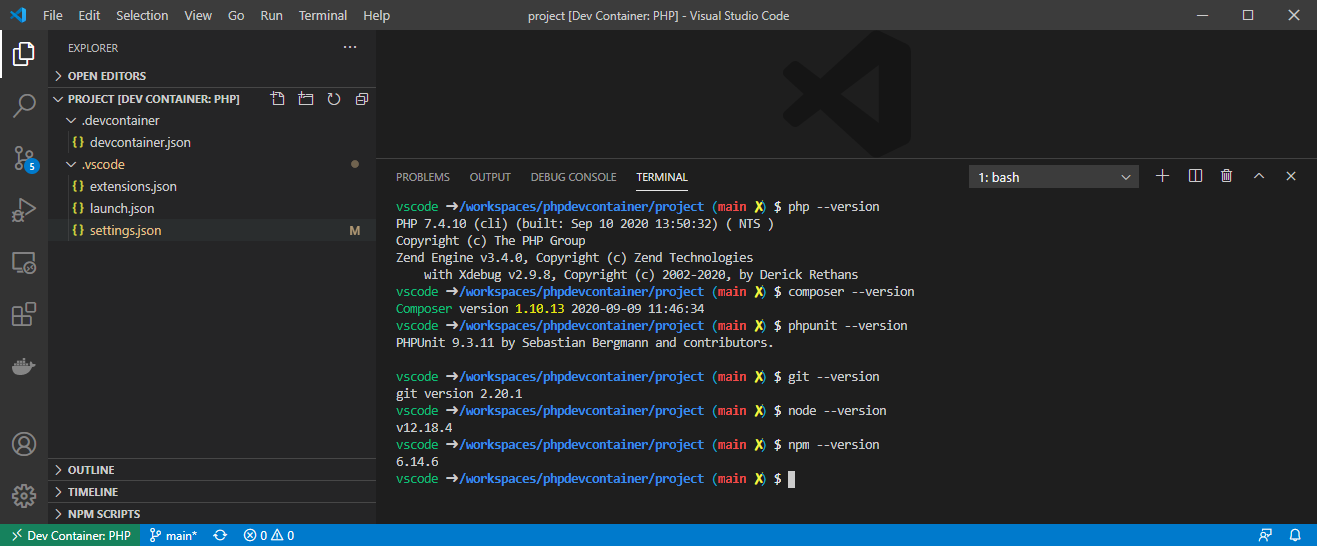
Task: Refresh the explorer file tree
Action: point(334,99)
